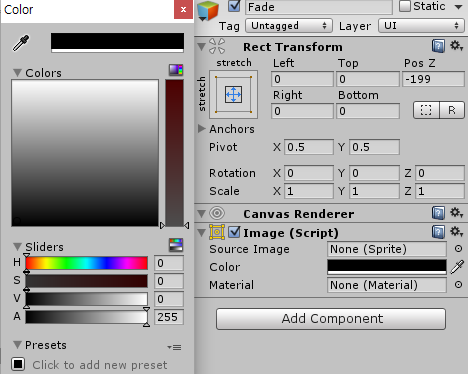Click the Pivot Y field
The image size is (468, 374).
(x=374, y=147)
